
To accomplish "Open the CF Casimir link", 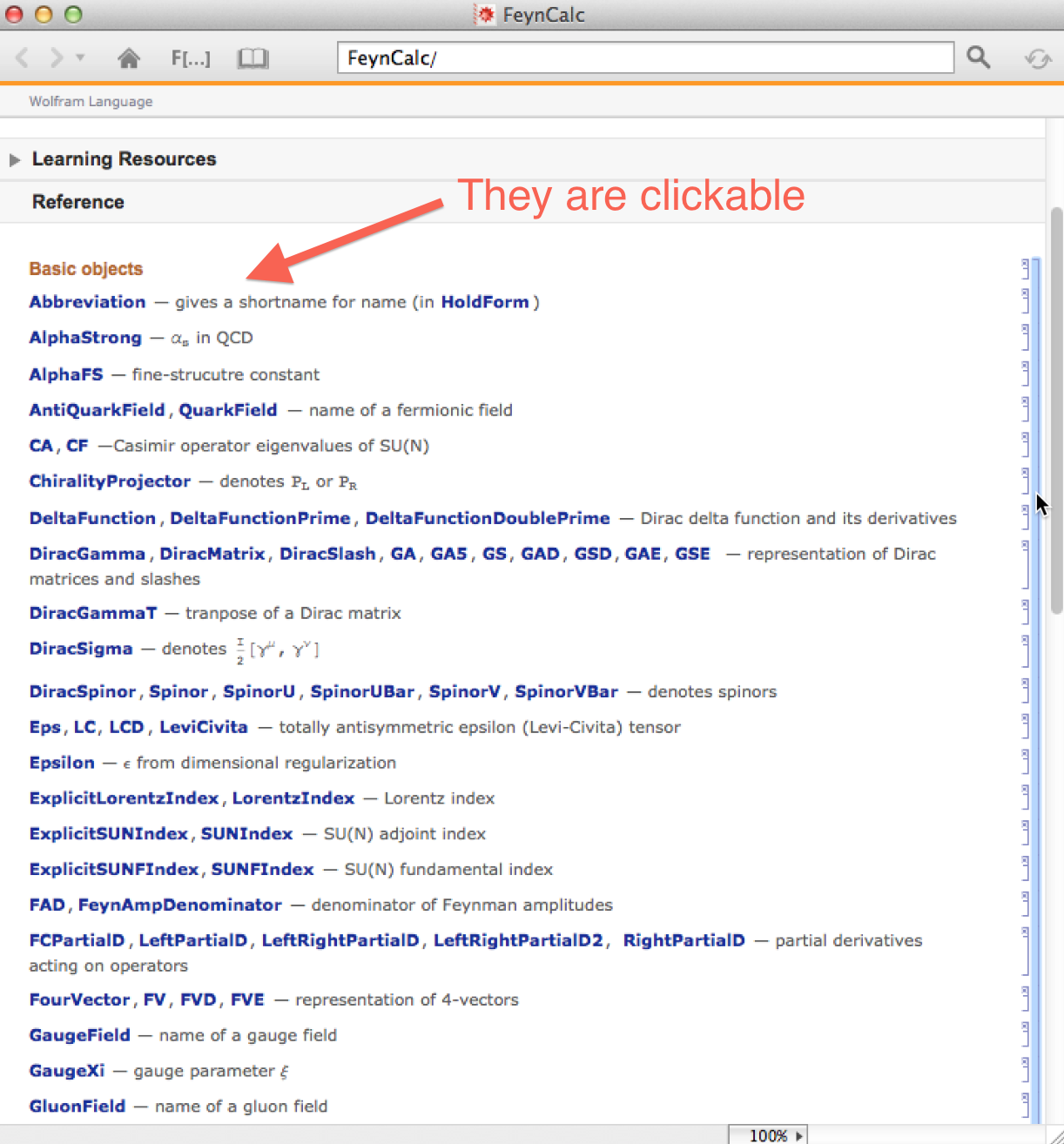I will pyautogui.click(x=77, y=446).
